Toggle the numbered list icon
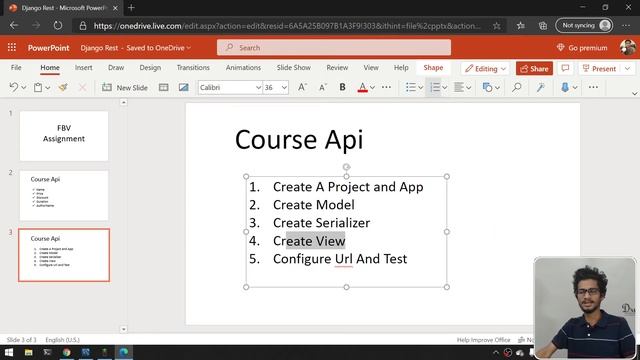 pyautogui.click(x=435, y=87)
